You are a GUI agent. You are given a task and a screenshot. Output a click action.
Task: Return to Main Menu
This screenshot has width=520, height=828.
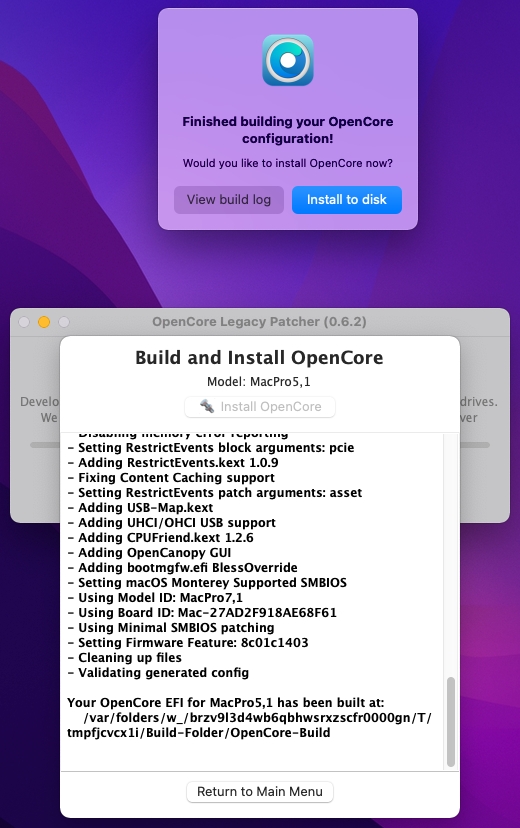[x=260, y=792]
